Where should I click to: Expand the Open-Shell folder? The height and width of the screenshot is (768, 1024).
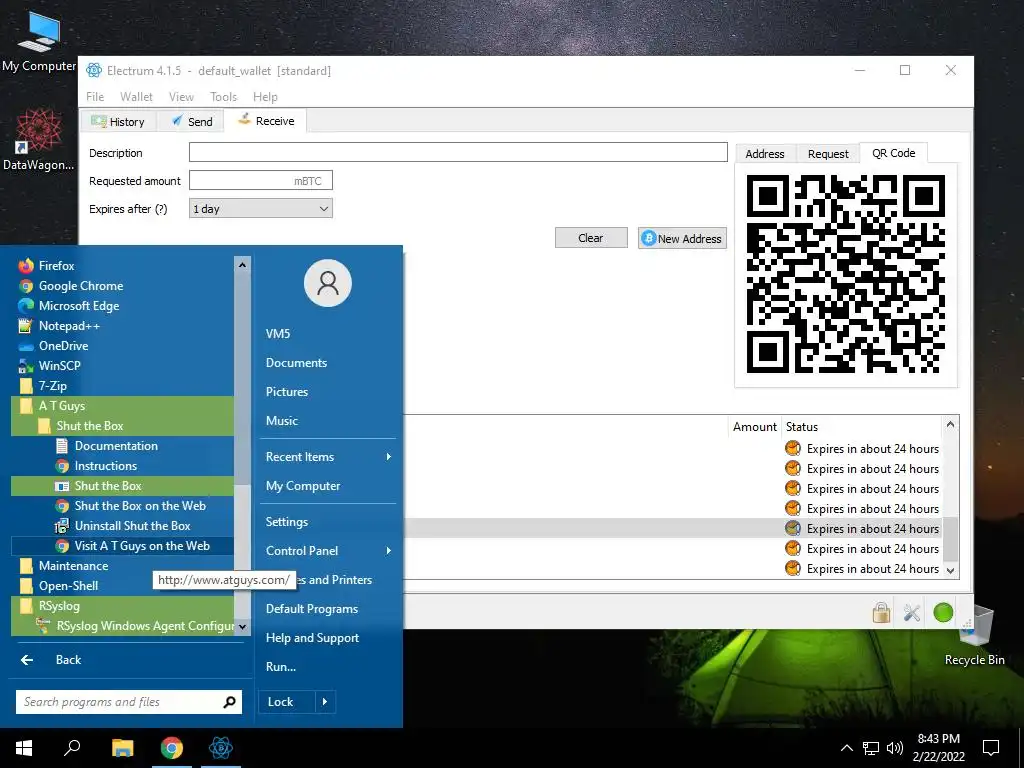(122, 586)
